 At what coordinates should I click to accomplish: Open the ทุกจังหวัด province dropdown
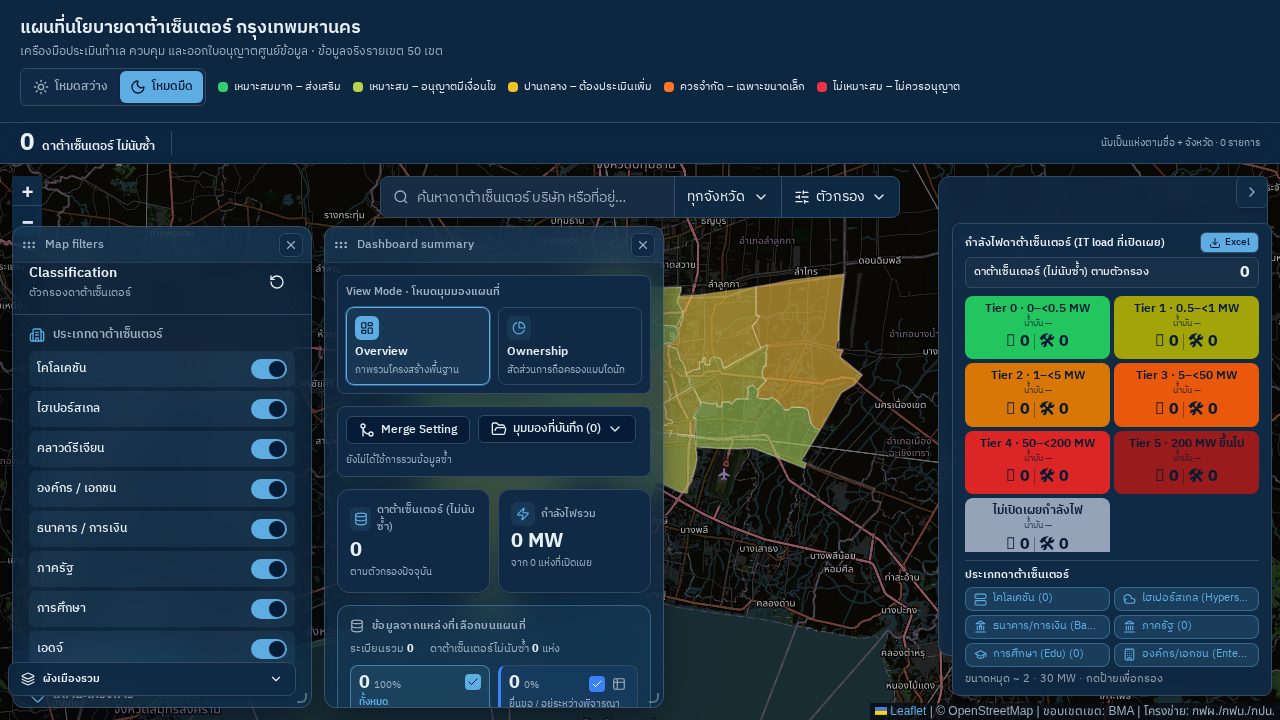pos(727,197)
